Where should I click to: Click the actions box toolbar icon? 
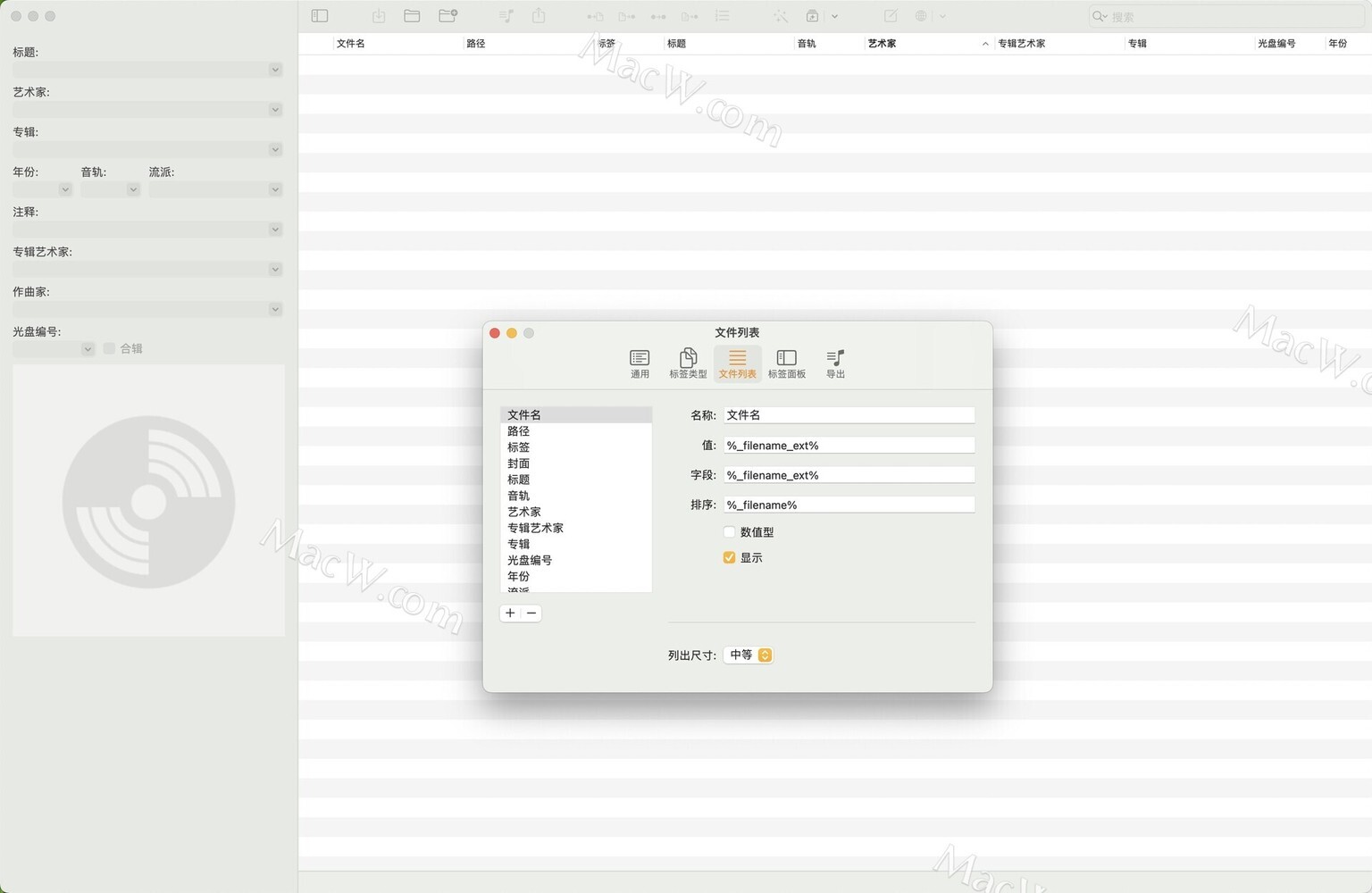(x=812, y=16)
